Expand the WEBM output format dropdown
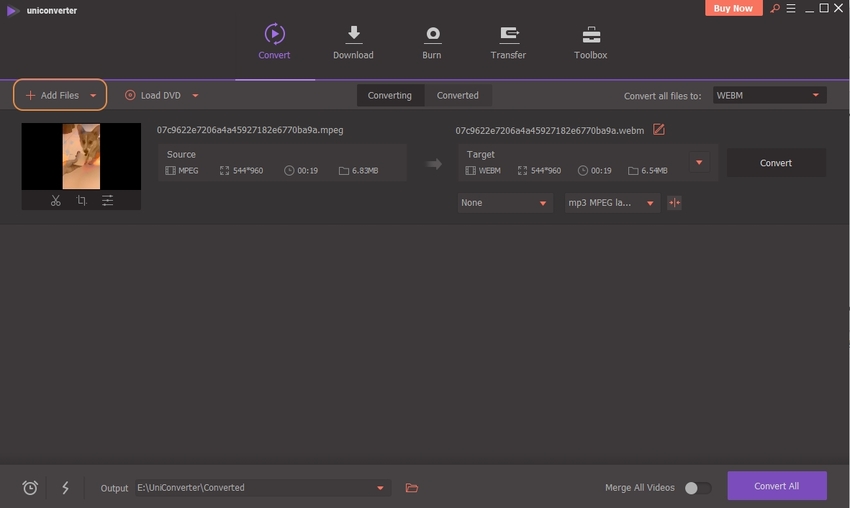850x508 pixels. [768, 96]
